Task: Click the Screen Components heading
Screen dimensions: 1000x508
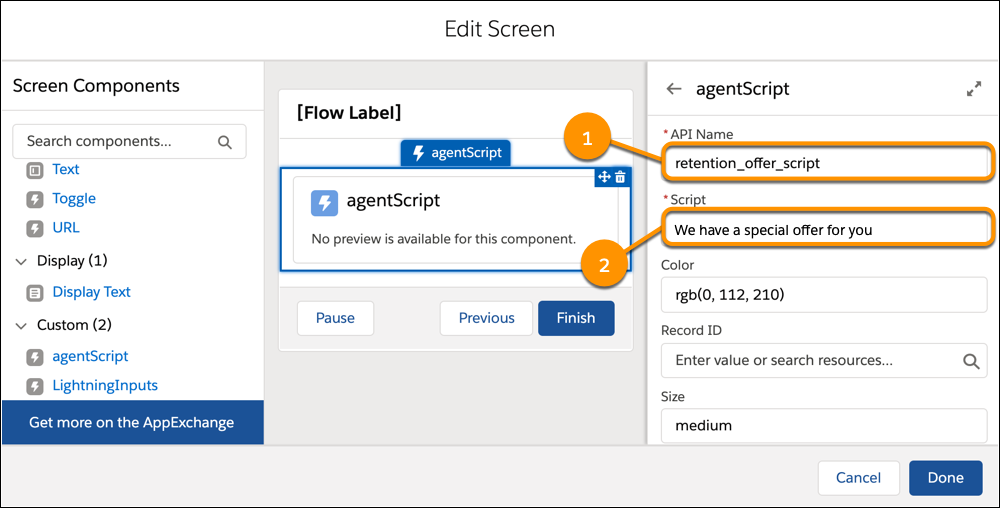Action: coord(96,86)
